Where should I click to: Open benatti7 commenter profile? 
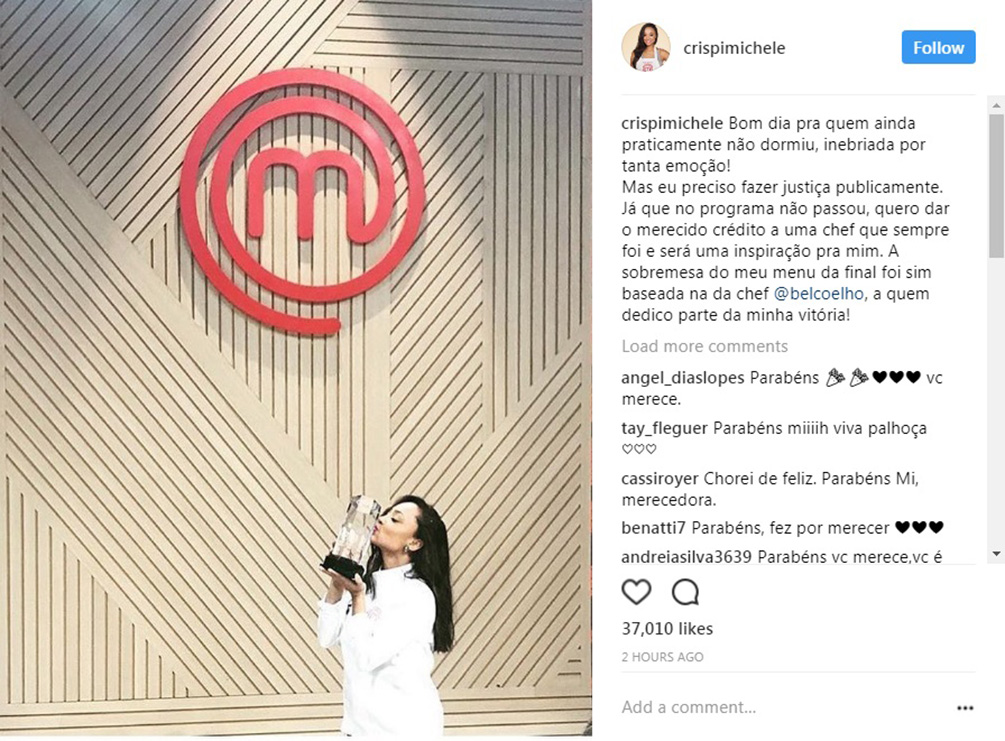(654, 528)
